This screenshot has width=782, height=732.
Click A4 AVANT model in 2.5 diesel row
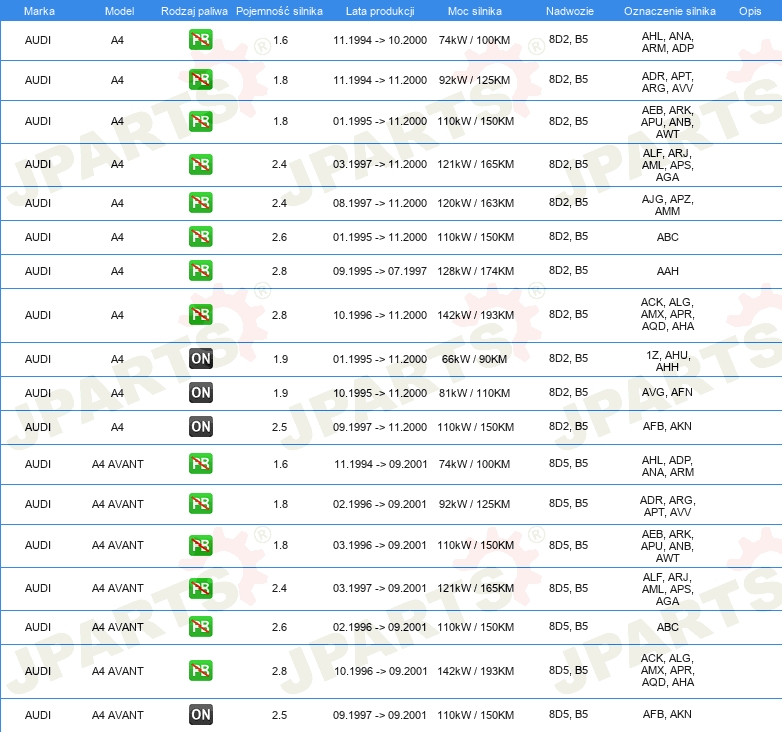pos(118,716)
